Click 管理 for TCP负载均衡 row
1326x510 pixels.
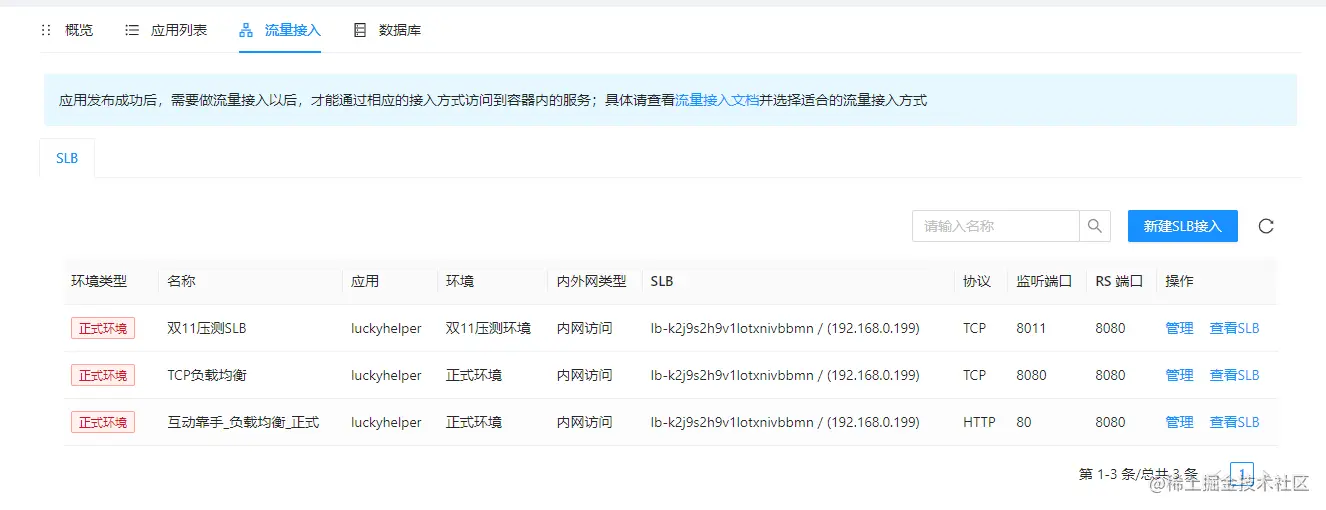click(1179, 375)
